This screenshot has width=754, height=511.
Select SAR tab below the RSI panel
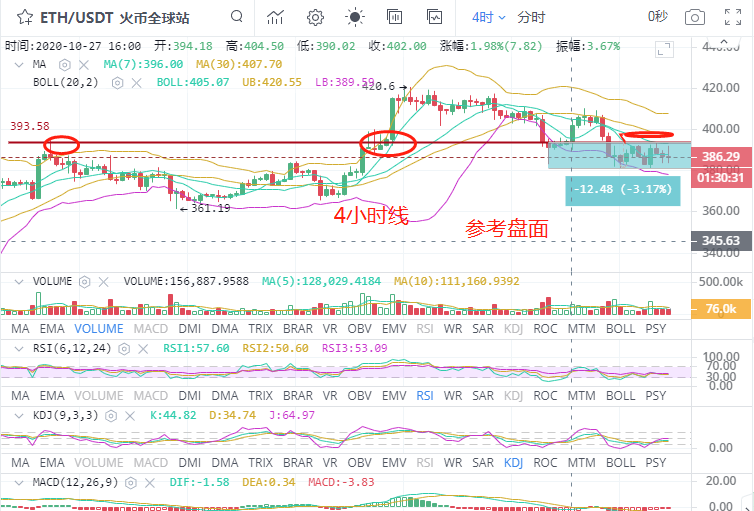483,396
